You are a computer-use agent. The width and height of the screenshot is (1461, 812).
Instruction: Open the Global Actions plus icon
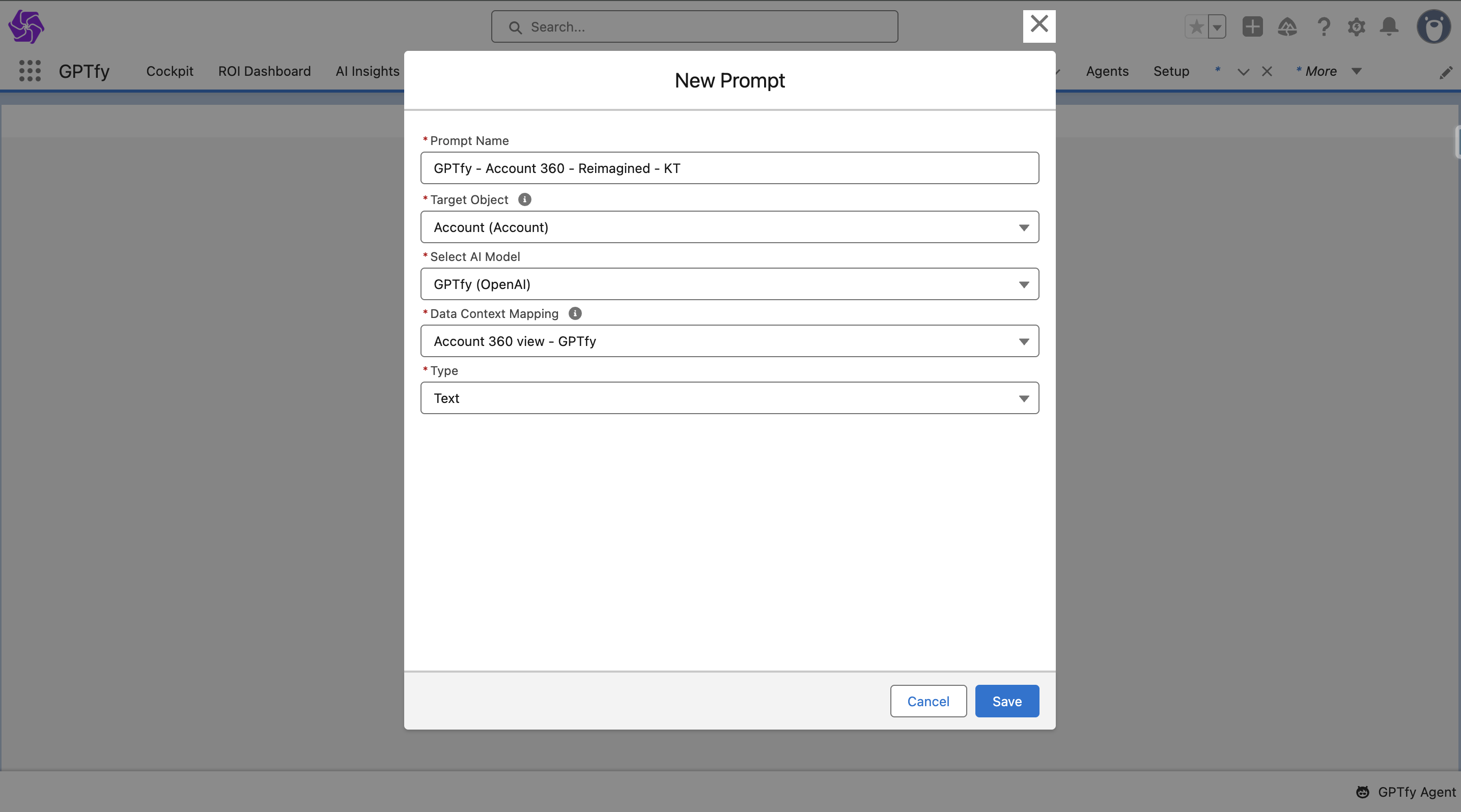click(1252, 26)
